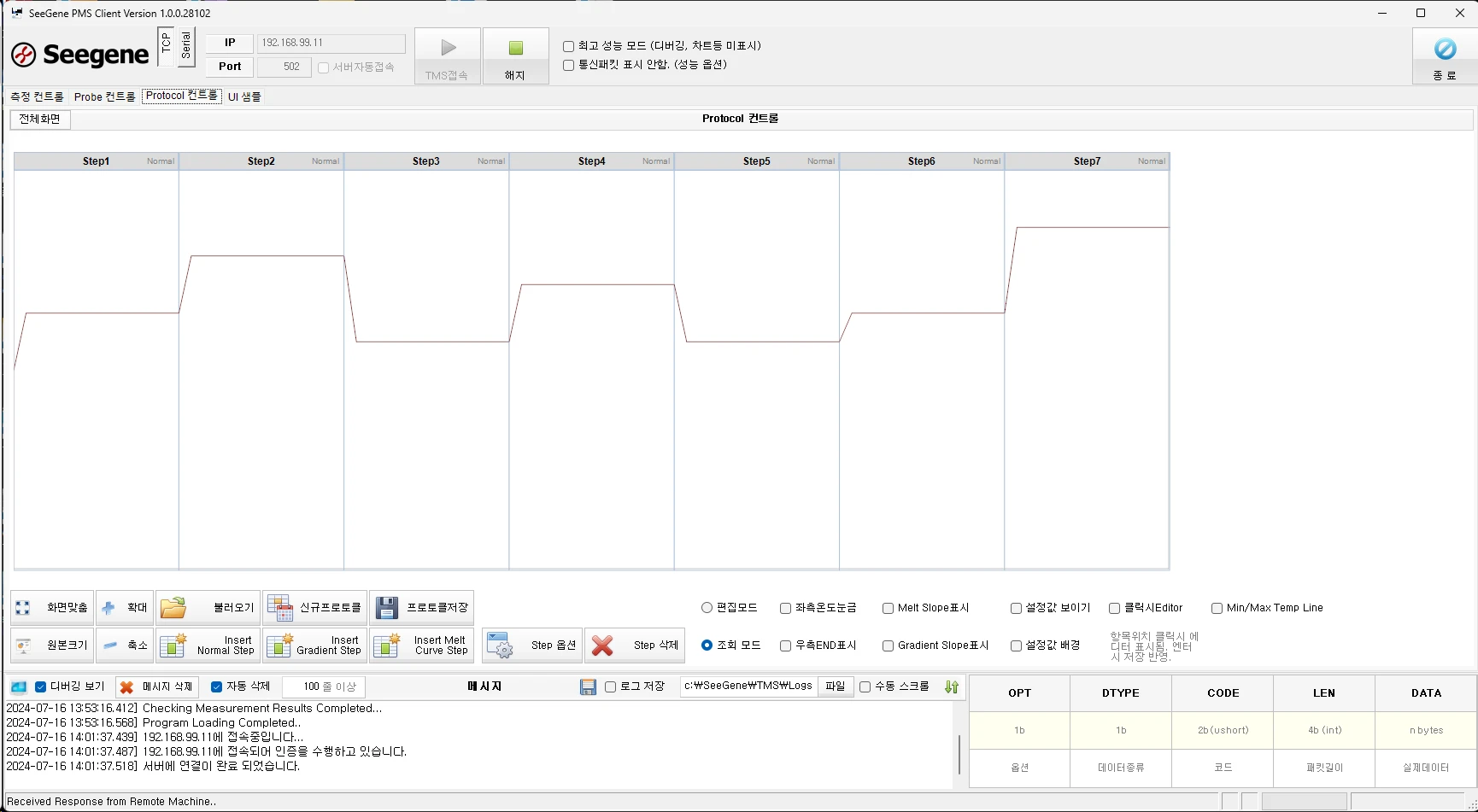
Task: Enable the 설정값 배경 checkbox
Action: point(1016,646)
